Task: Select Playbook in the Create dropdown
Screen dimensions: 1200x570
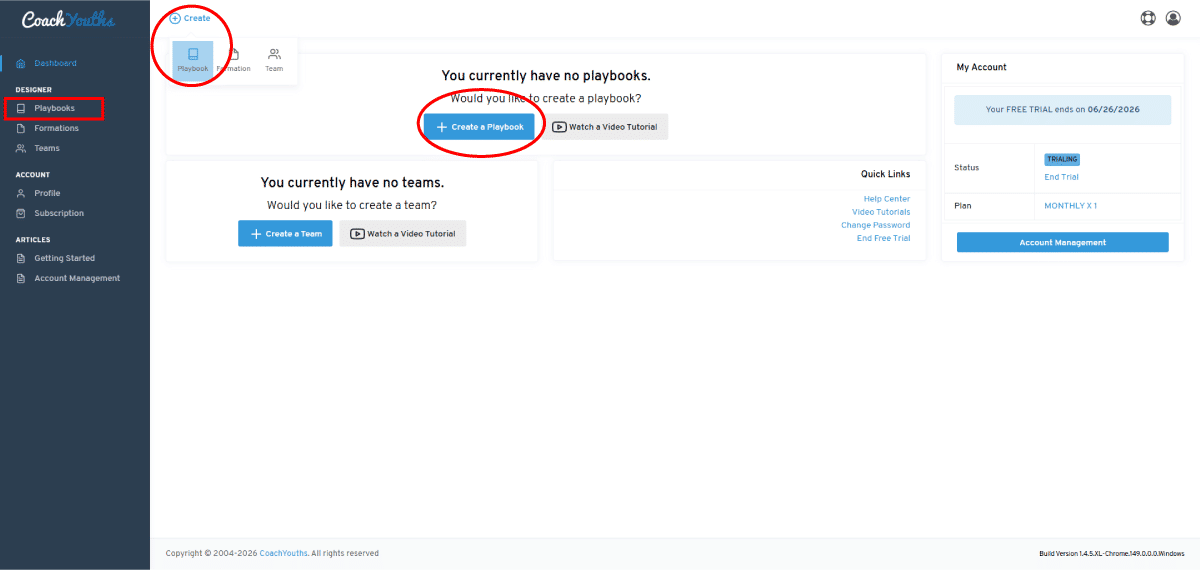Action: 193,60
